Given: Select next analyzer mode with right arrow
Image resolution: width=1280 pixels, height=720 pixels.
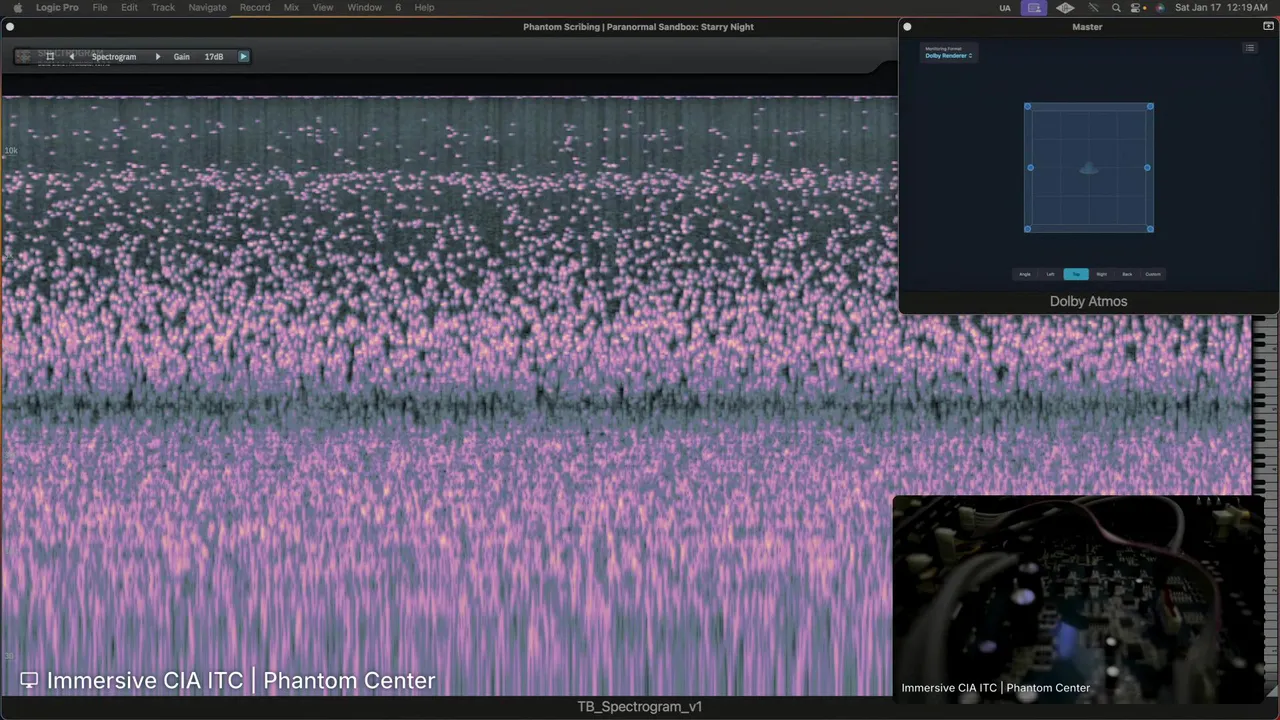Looking at the screenshot, I should 157,57.
